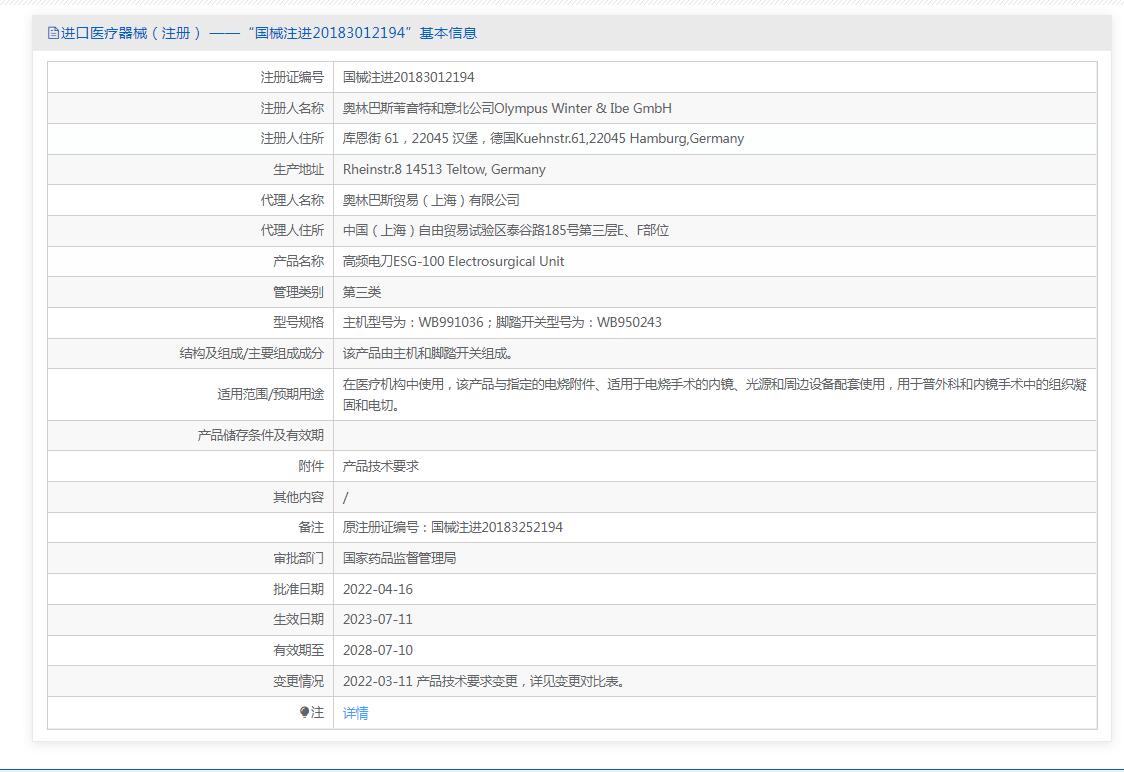Viewport: 1124px width, 772px height.
Task: Select approving department 国家药品监督管理局
Action: tap(399, 558)
